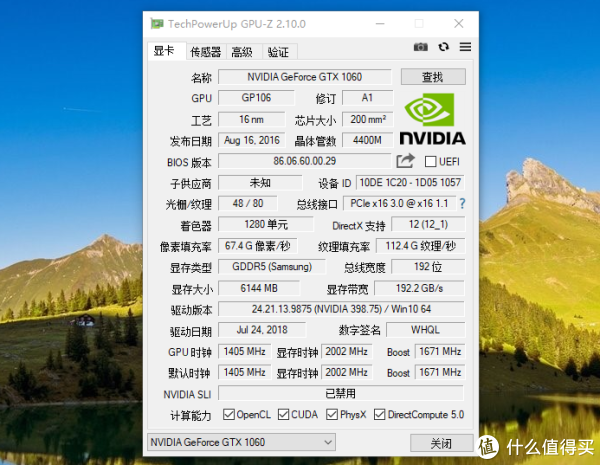The width and height of the screenshot is (600, 465).
Task: Click the NVIDIA logo image
Action: [432, 119]
